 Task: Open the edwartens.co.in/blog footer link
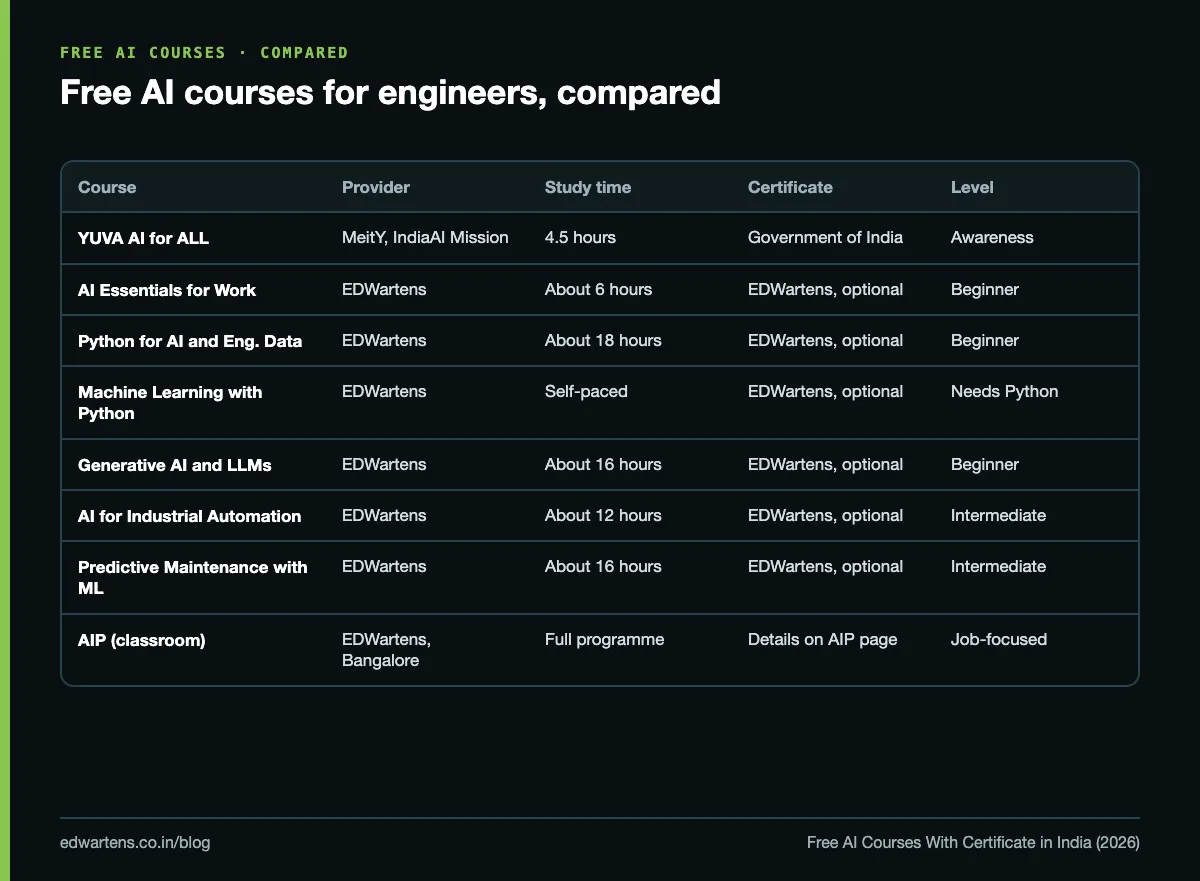(x=135, y=842)
